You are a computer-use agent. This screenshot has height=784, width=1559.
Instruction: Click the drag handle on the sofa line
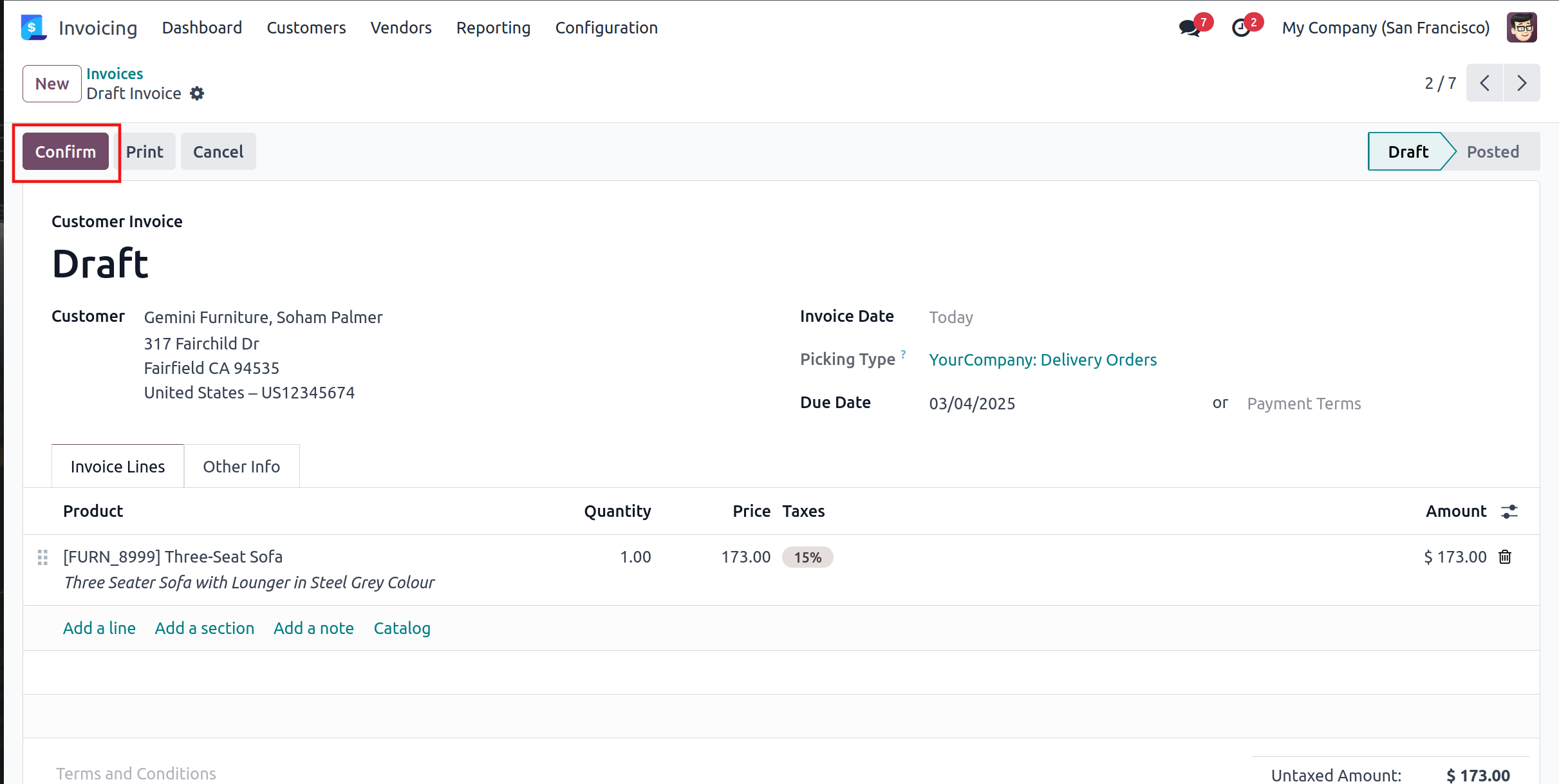[x=42, y=557]
